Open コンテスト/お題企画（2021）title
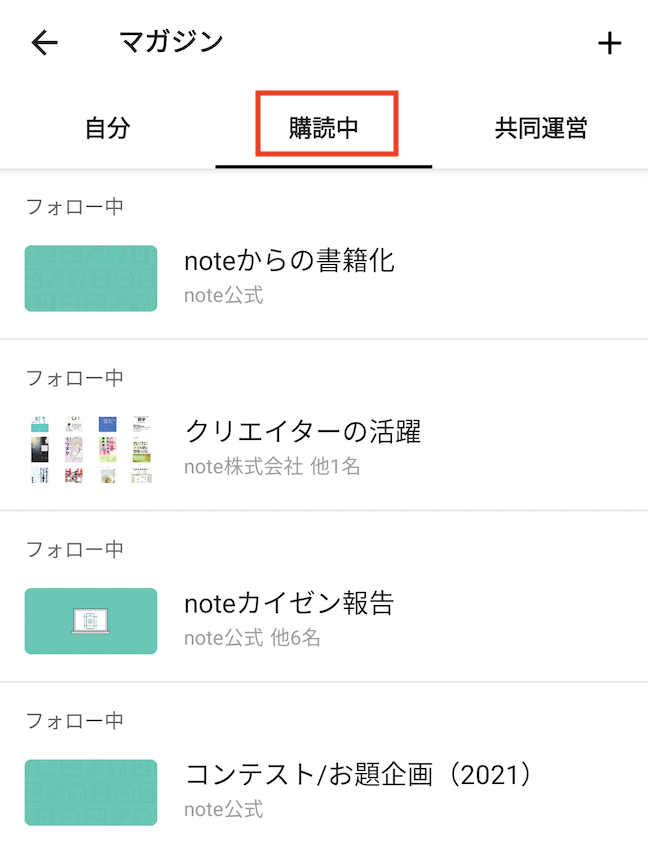The width and height of the screenshot is (648, 852). [359, 774]
